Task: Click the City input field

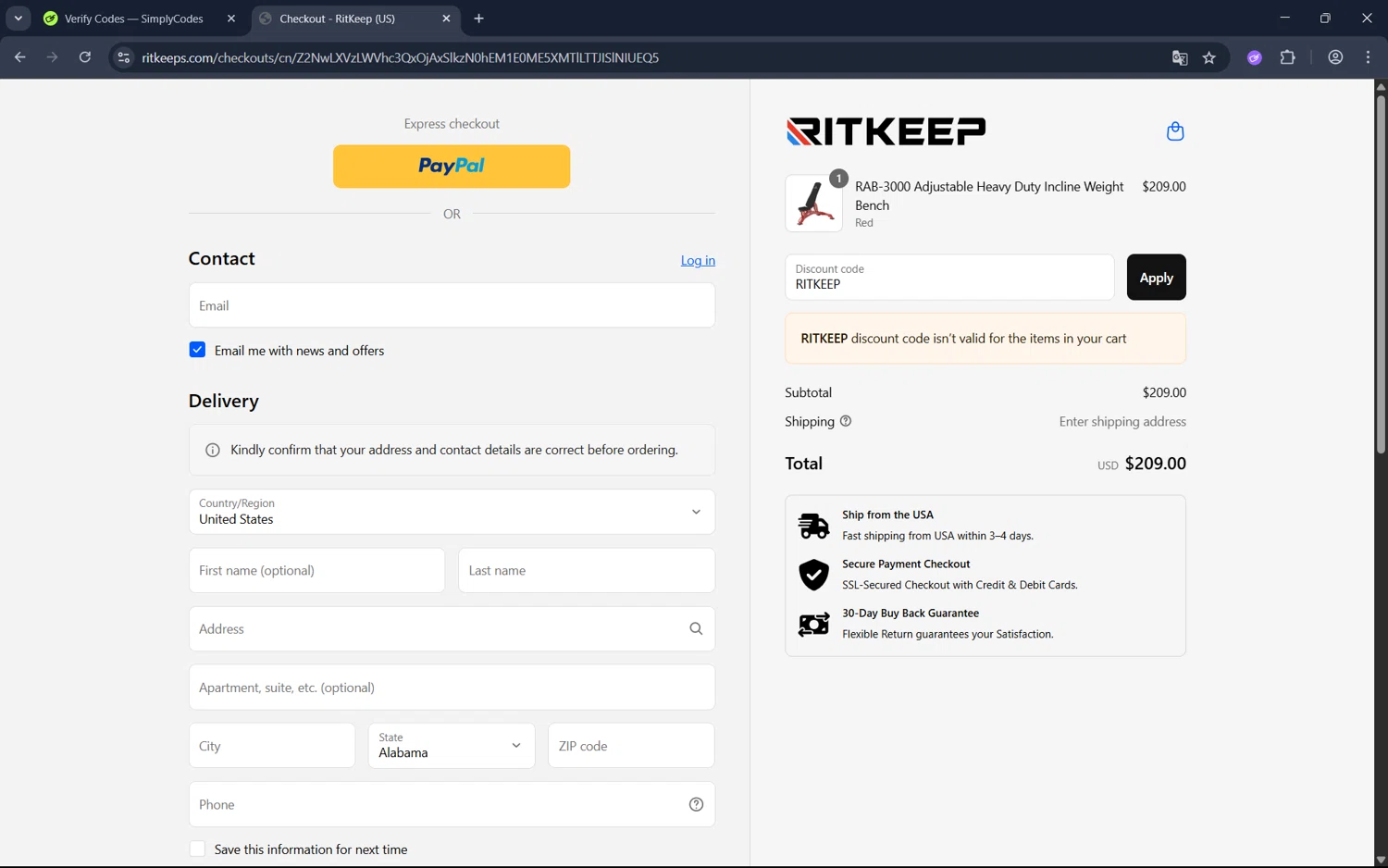Action: [x=272, y=746]
